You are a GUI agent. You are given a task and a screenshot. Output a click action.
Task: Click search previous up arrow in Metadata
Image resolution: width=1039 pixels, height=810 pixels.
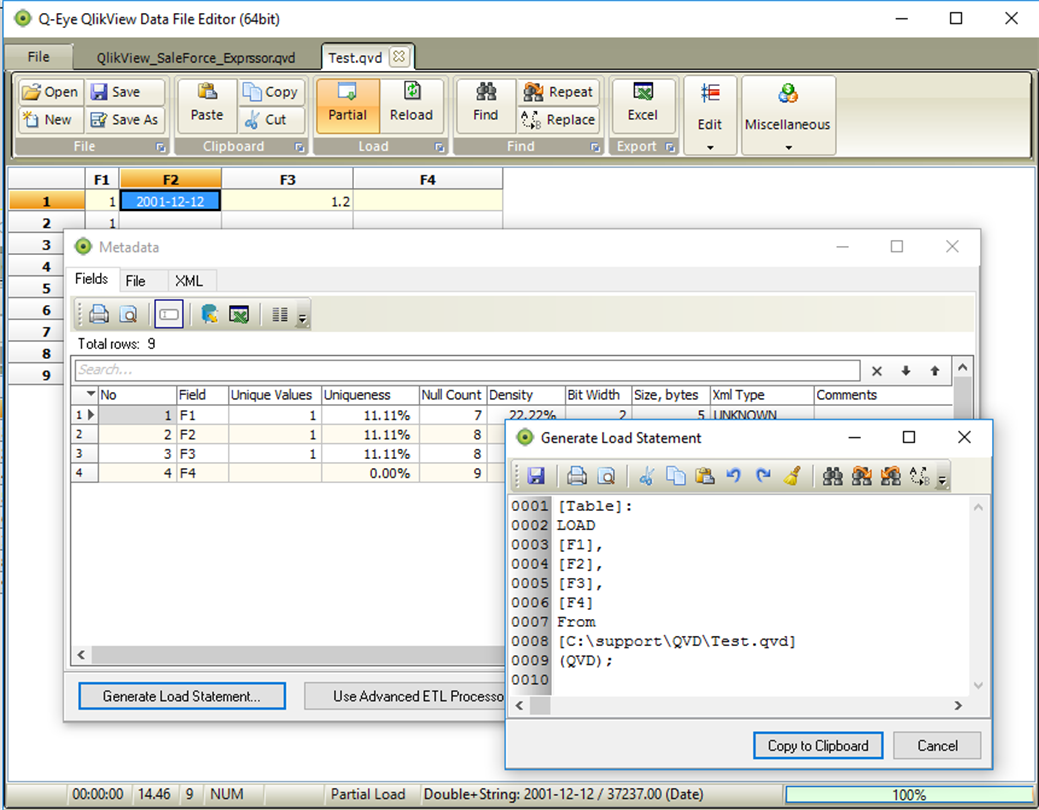tap(934, 371)
